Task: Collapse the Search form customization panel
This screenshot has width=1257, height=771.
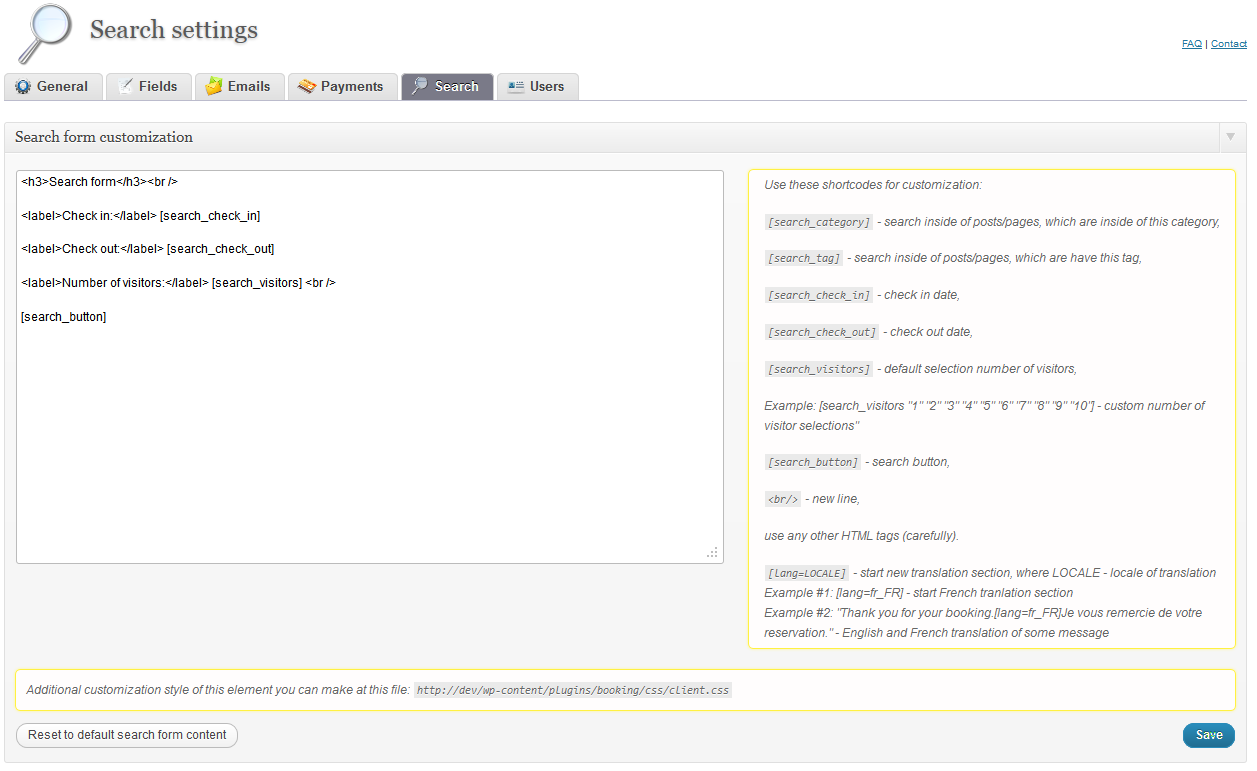Action: (x=1230, y=137)
